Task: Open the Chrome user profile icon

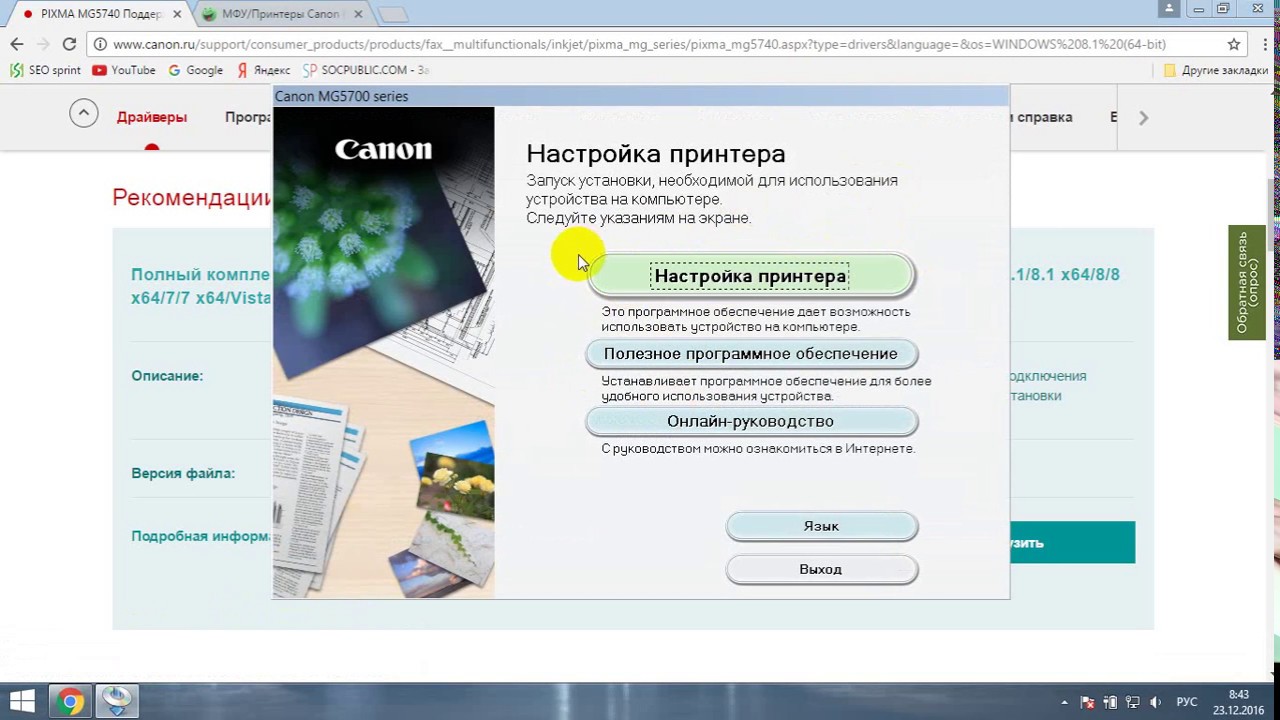Action: click(1170, 8)
